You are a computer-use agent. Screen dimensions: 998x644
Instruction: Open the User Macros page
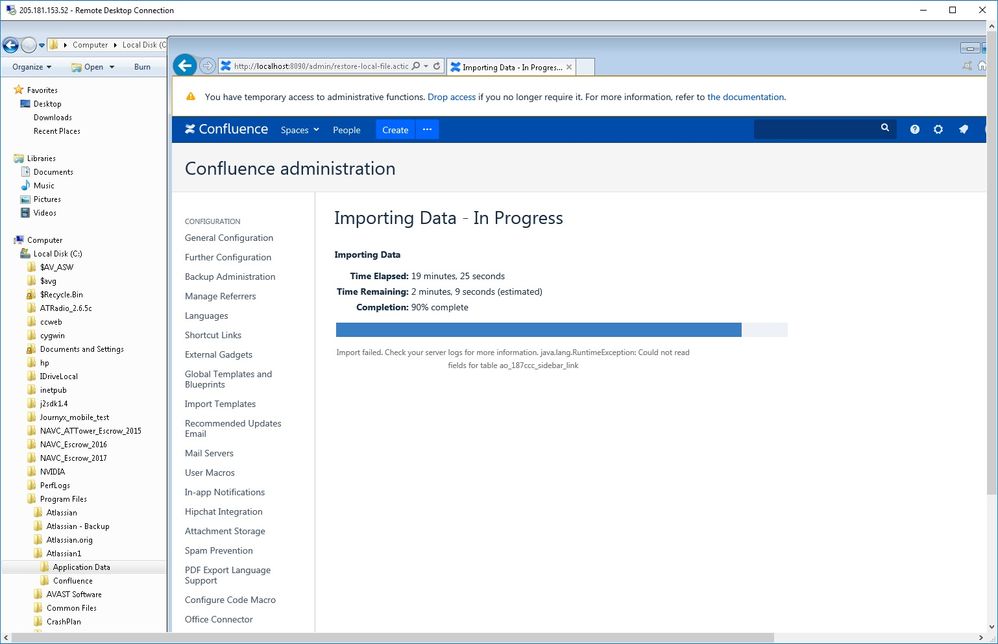pyautogui.click(x=209, y=473)
